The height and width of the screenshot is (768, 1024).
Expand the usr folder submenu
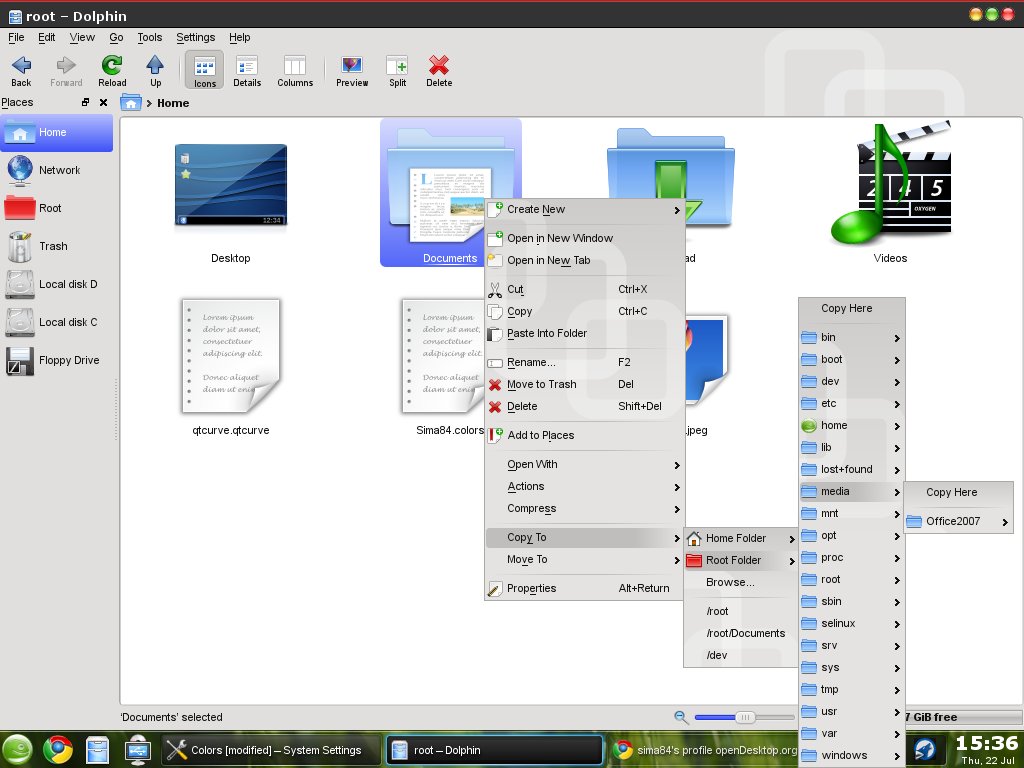(852, 712)
